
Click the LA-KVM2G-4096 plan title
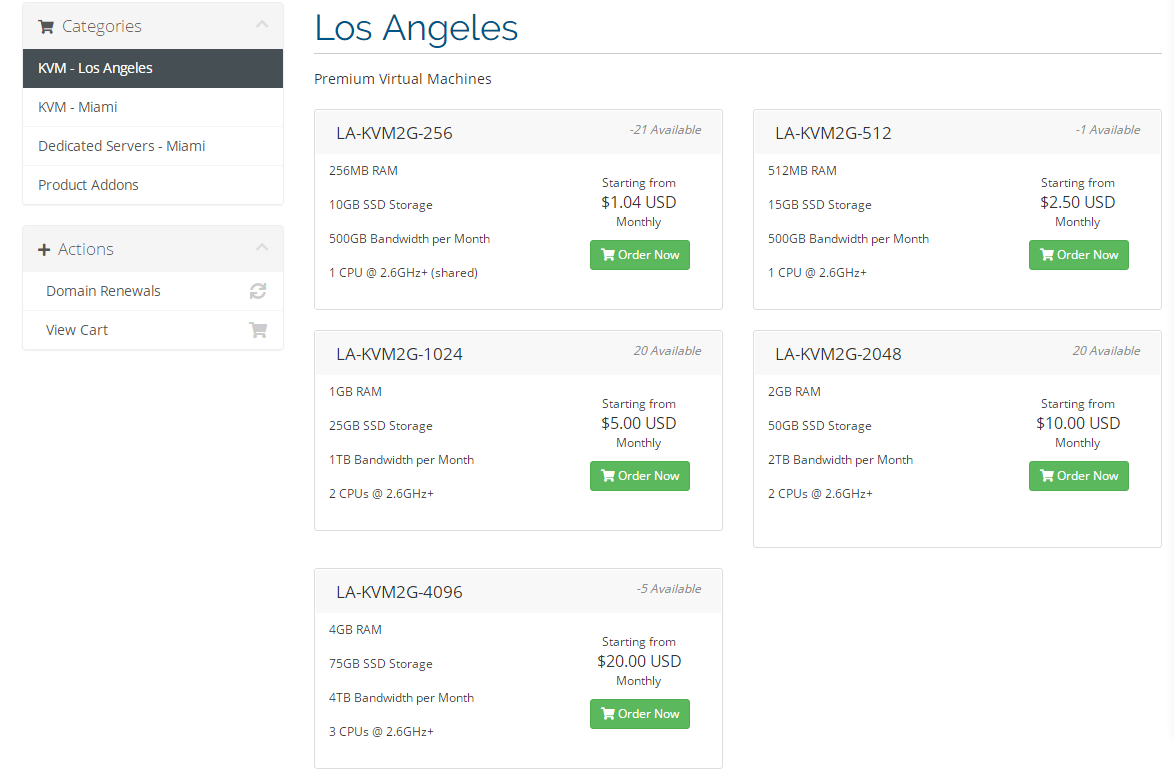coord(399,592)
